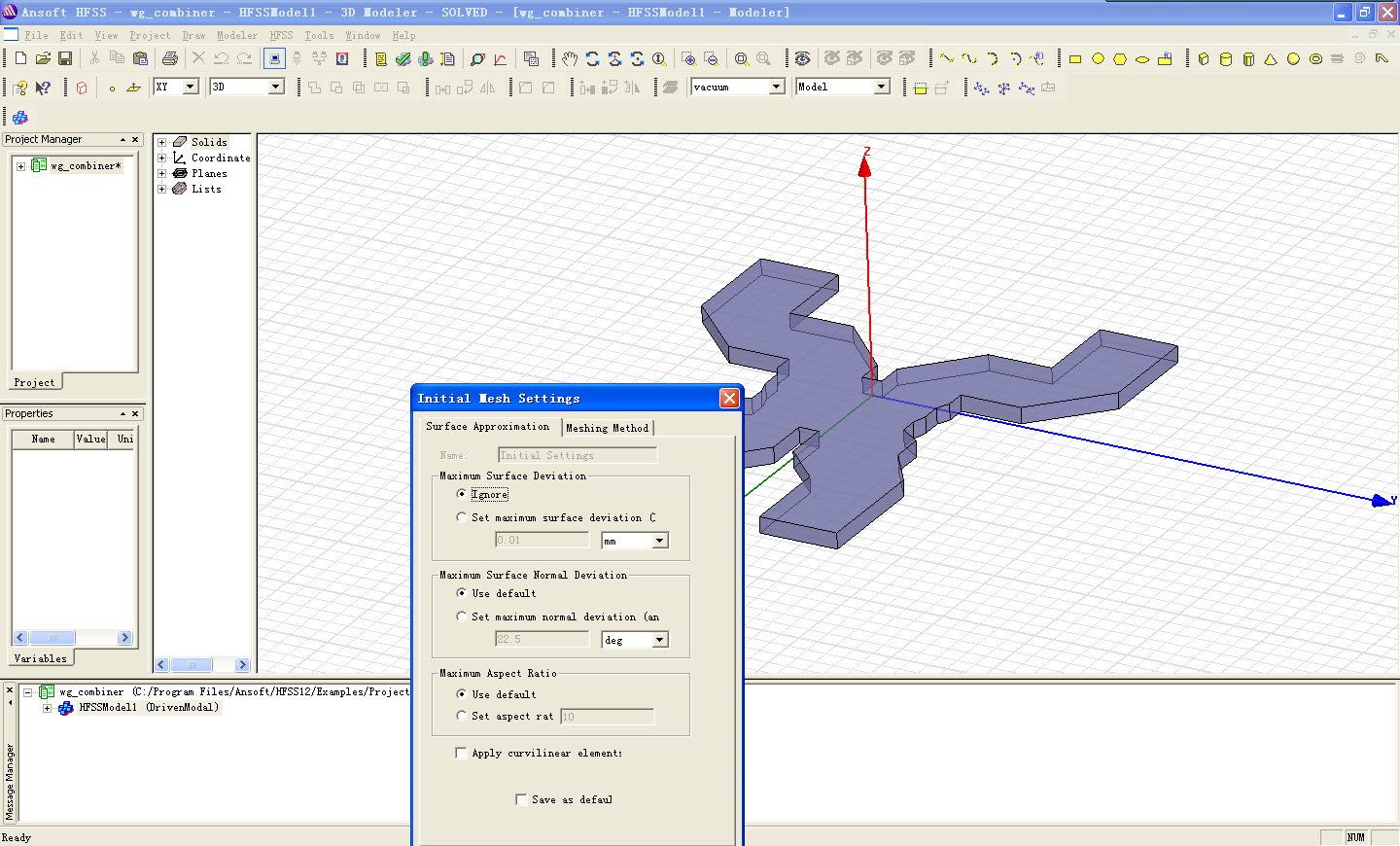Select Set aspect ratio radio button
Viewport: 1400px width, 846px height.
[462, 716]
